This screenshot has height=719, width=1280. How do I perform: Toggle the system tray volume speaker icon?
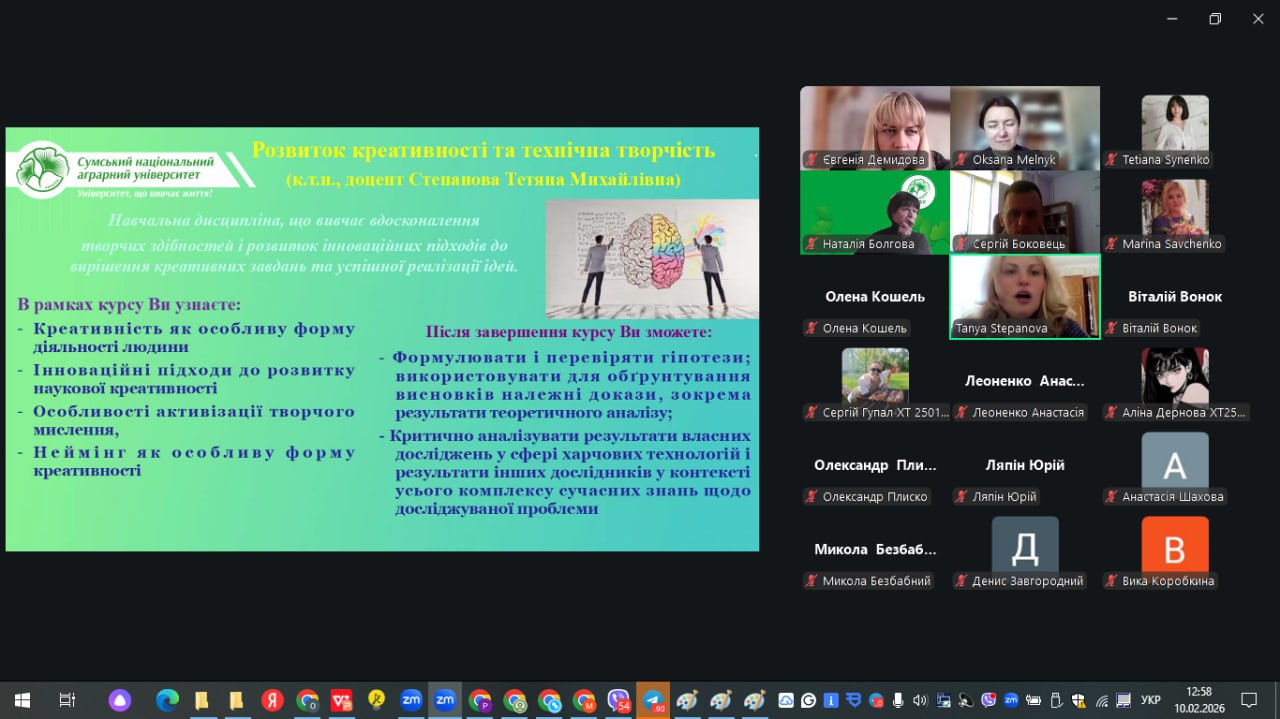pos(920,700)
